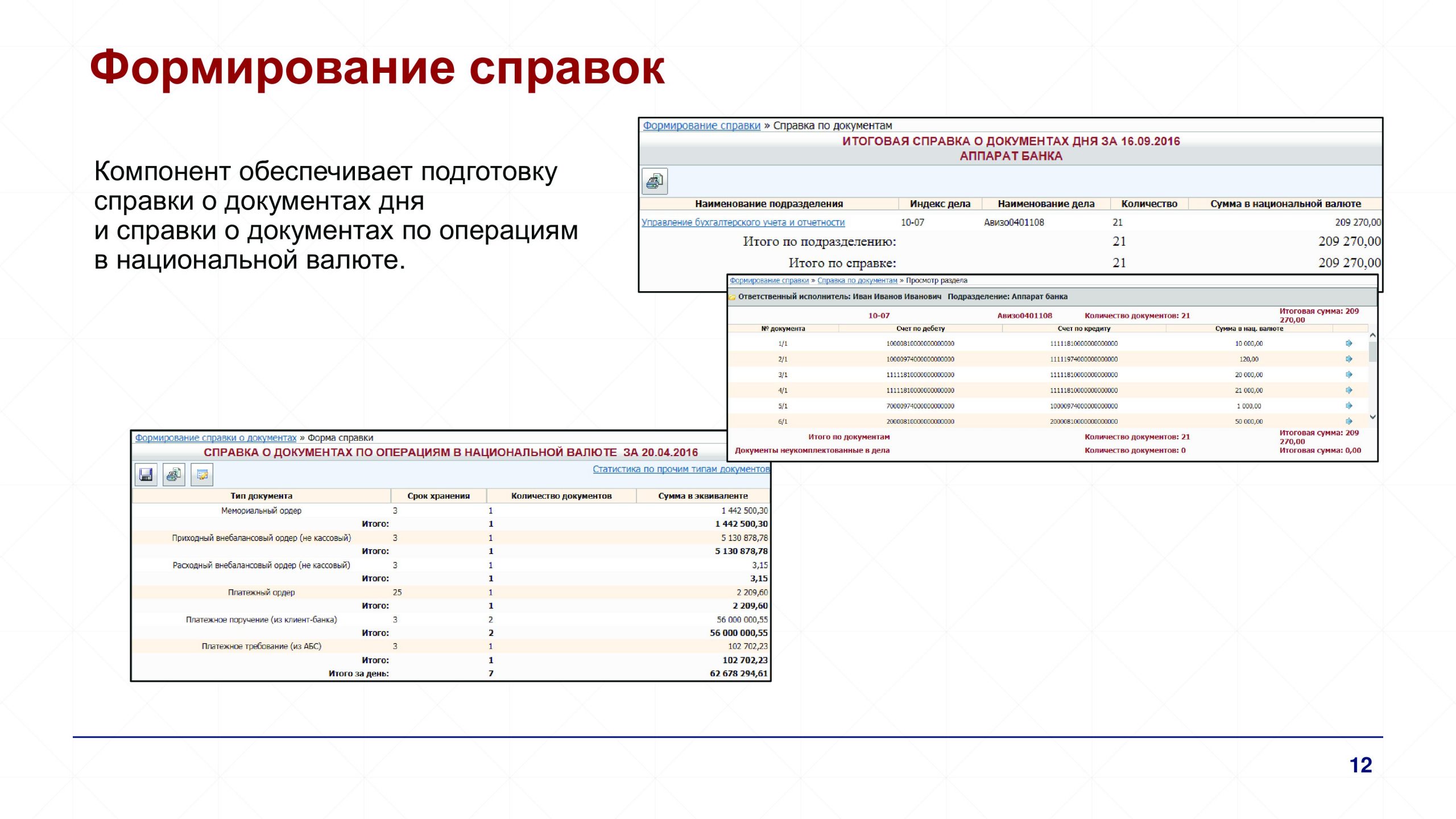
Task: Click the folder icon next to 'Ответственный исполнитель'
Action: [x=733, y=297]
